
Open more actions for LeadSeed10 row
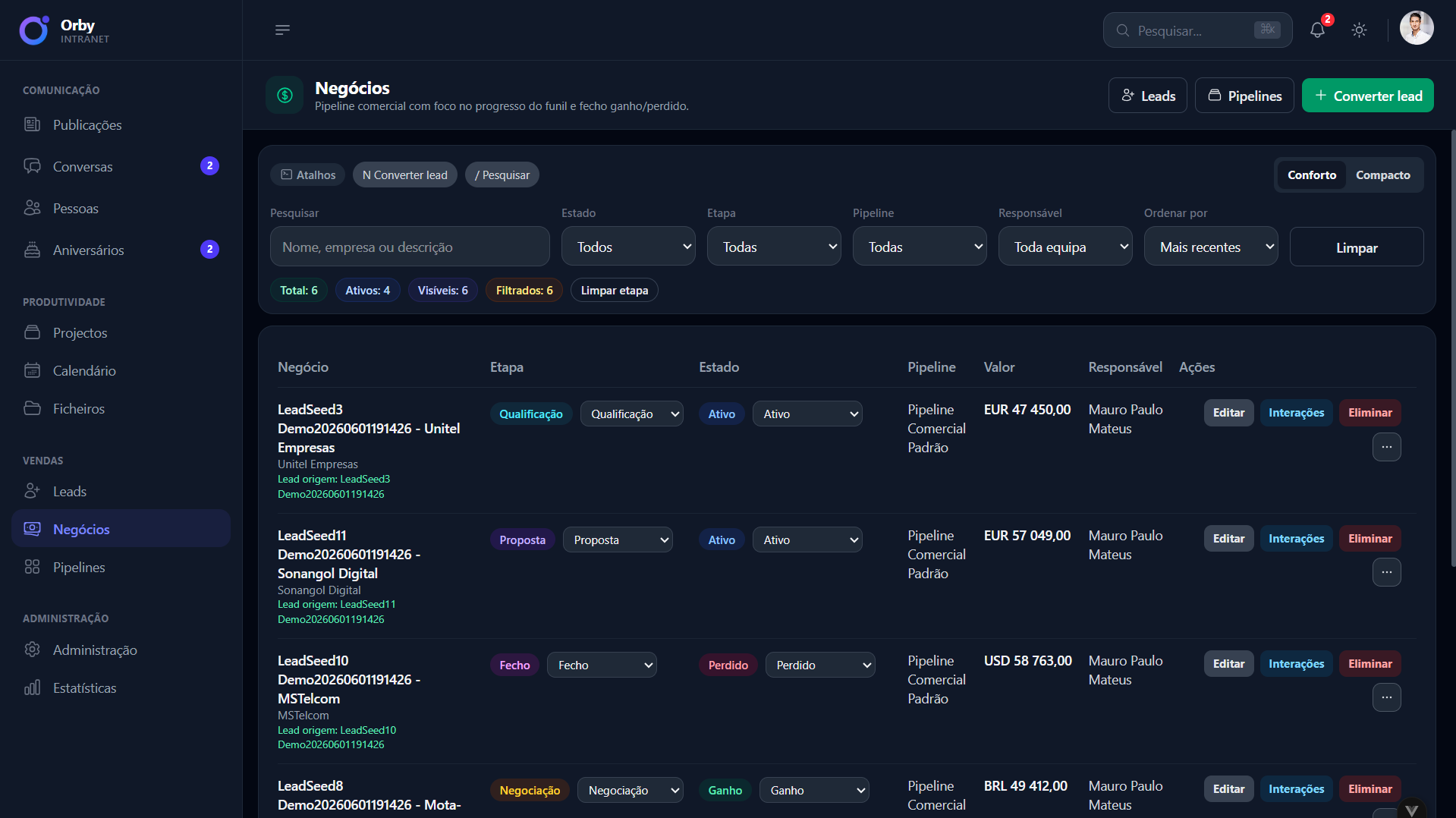pos(1386,697)
